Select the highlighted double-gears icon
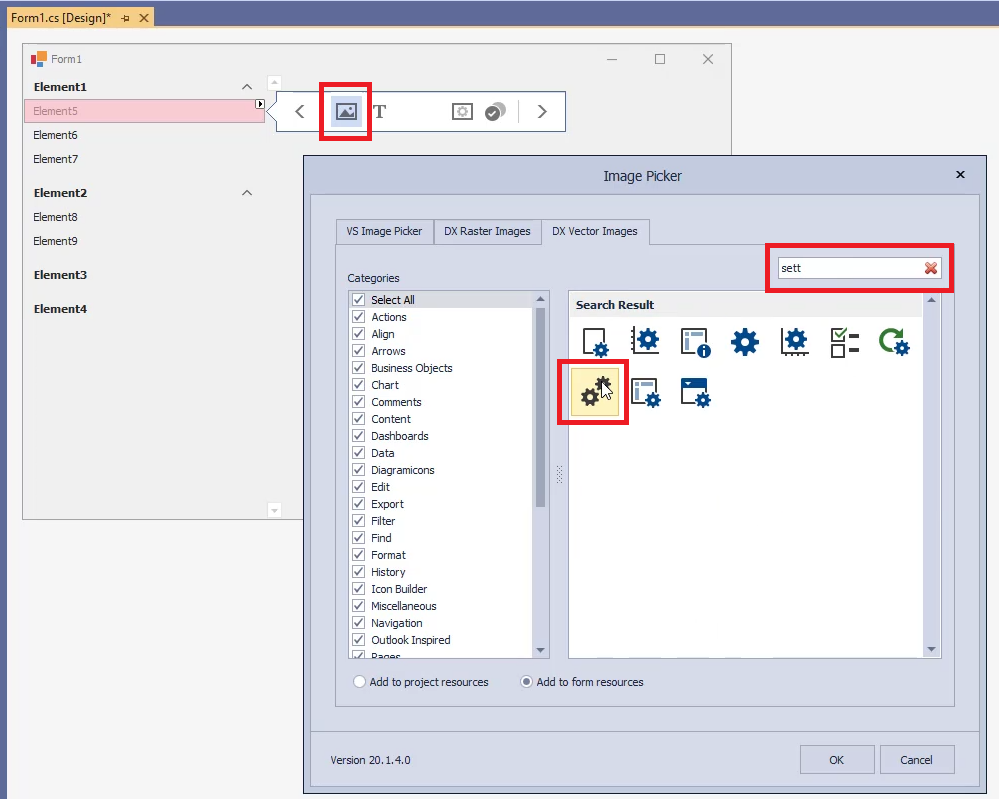The width and height of the screenshot is (999, 799). click(x=595, y=392)
